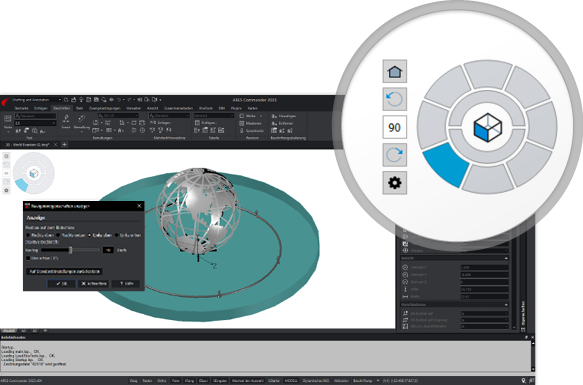Click the center cube of the enlarged navigator

click(487, 127)
